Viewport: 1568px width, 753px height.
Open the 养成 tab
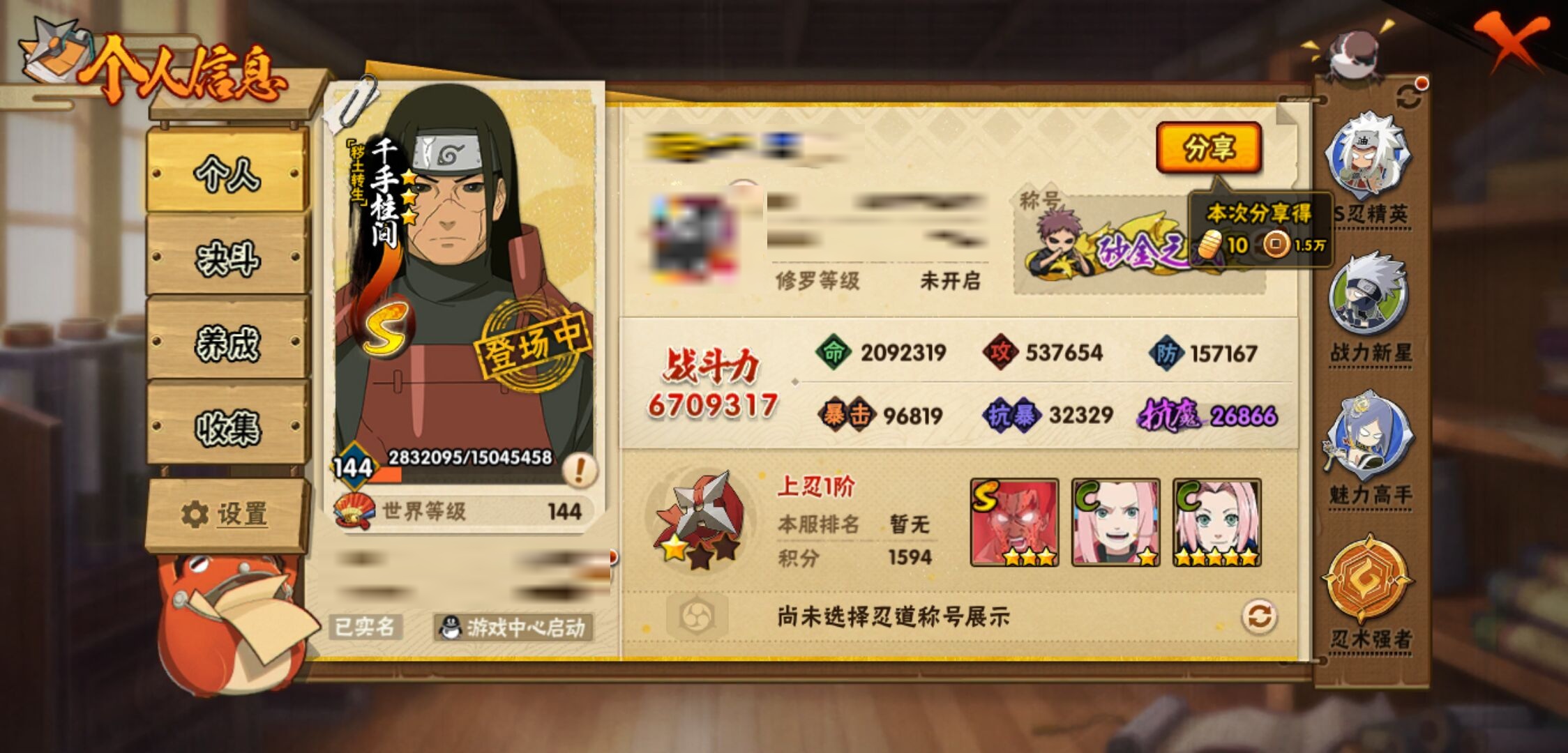[x=227, y=342]
